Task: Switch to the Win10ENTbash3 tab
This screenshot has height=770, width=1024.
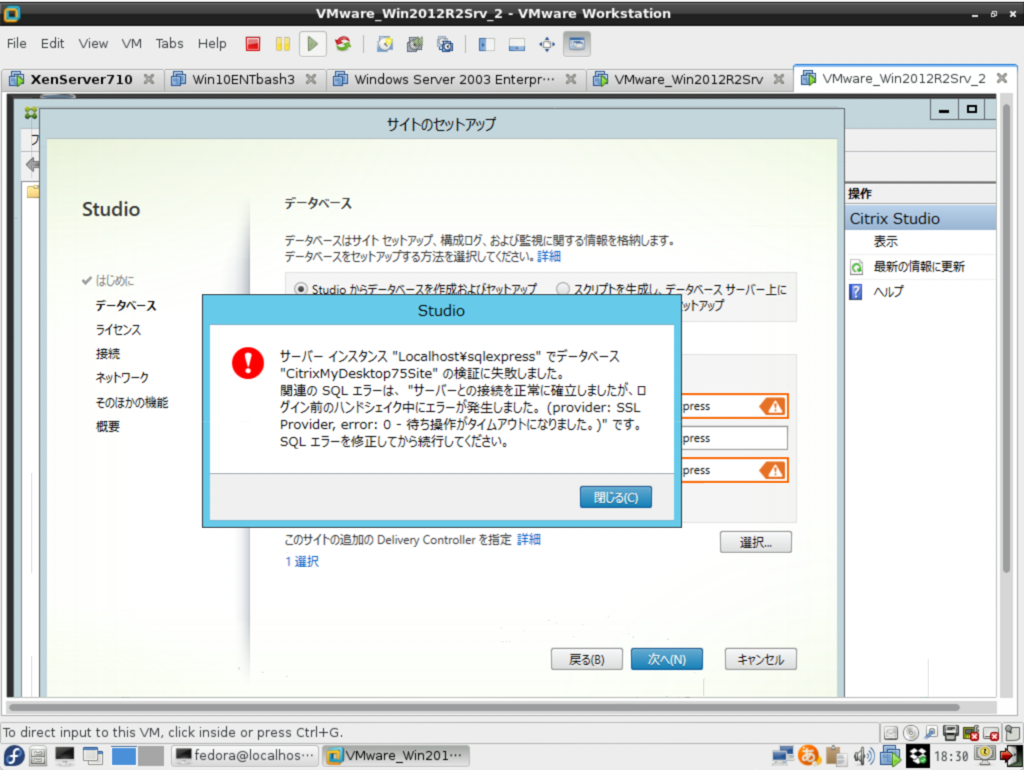Action: click(243, 80)
